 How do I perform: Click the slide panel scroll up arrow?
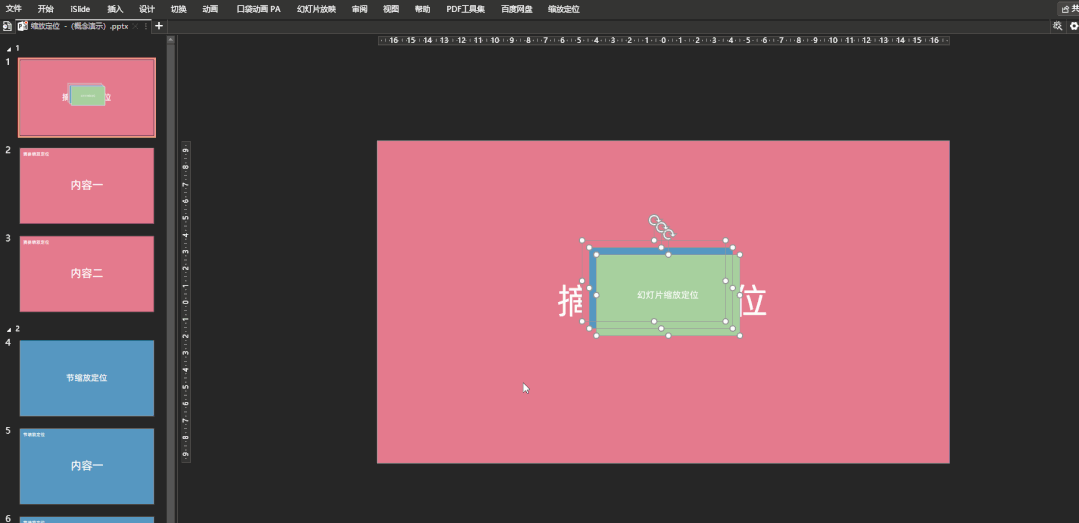(x=171, y=40)
